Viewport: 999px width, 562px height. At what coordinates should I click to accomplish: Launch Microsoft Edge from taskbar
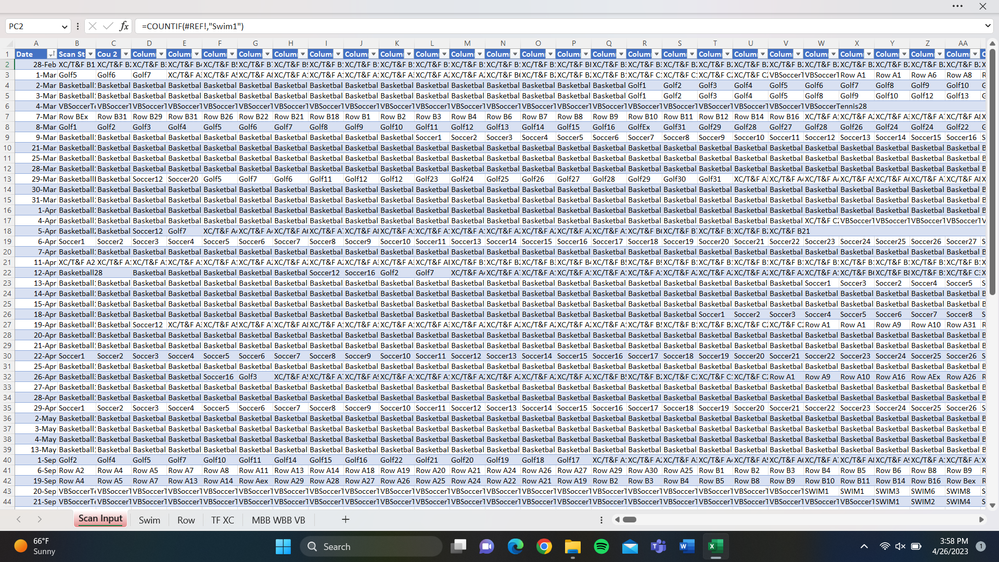[515, 546]
